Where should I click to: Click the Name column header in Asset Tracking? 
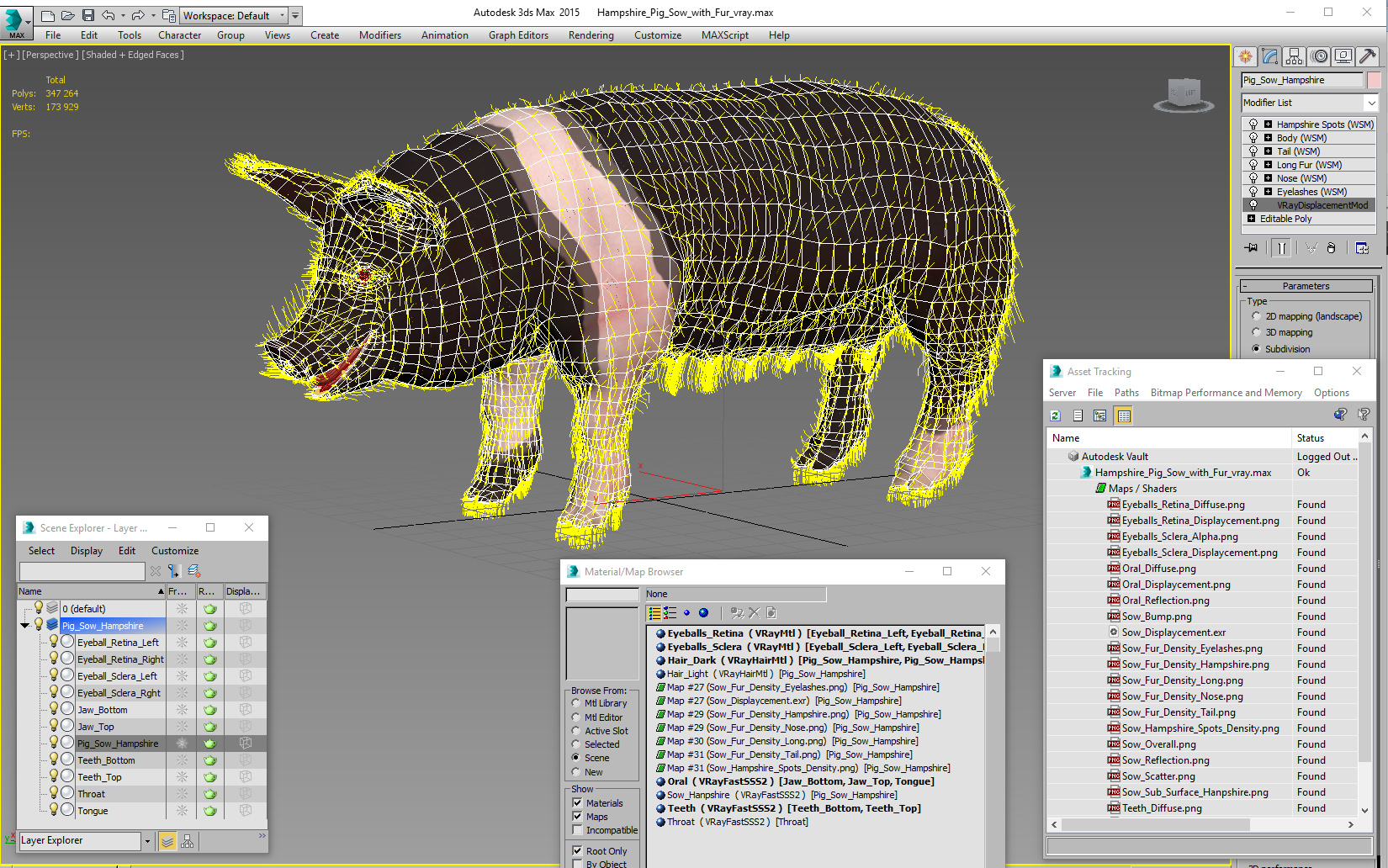pyautogui.click(x=1169, y=438)
